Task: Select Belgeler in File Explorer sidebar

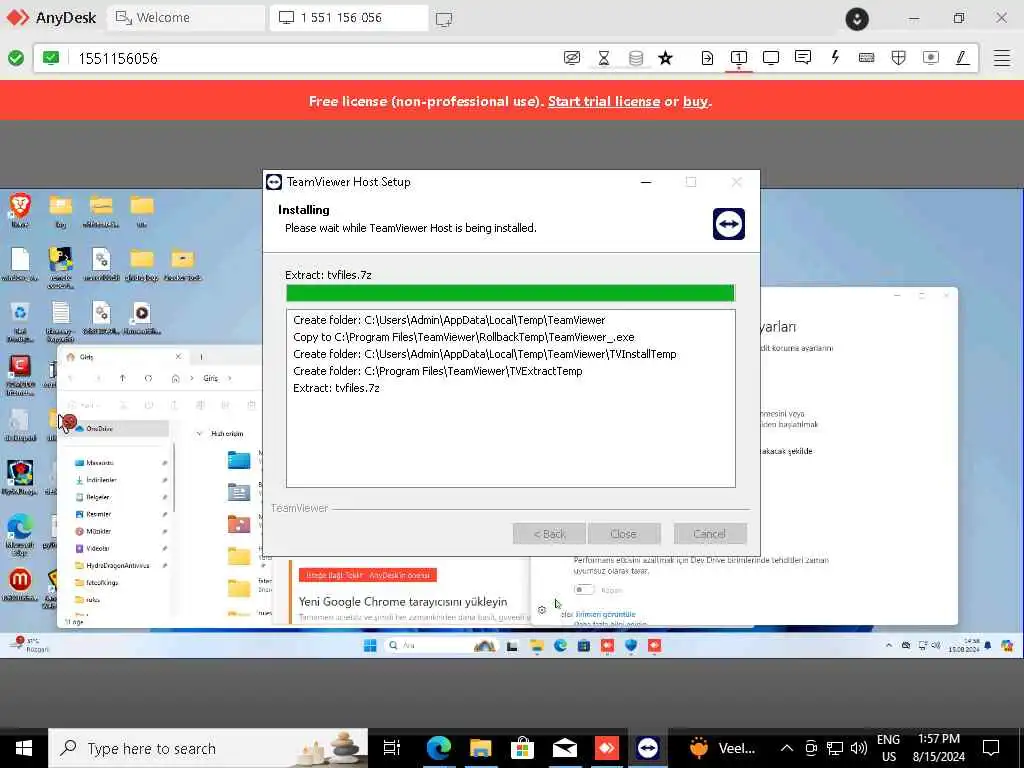Action: click(98, 497)
